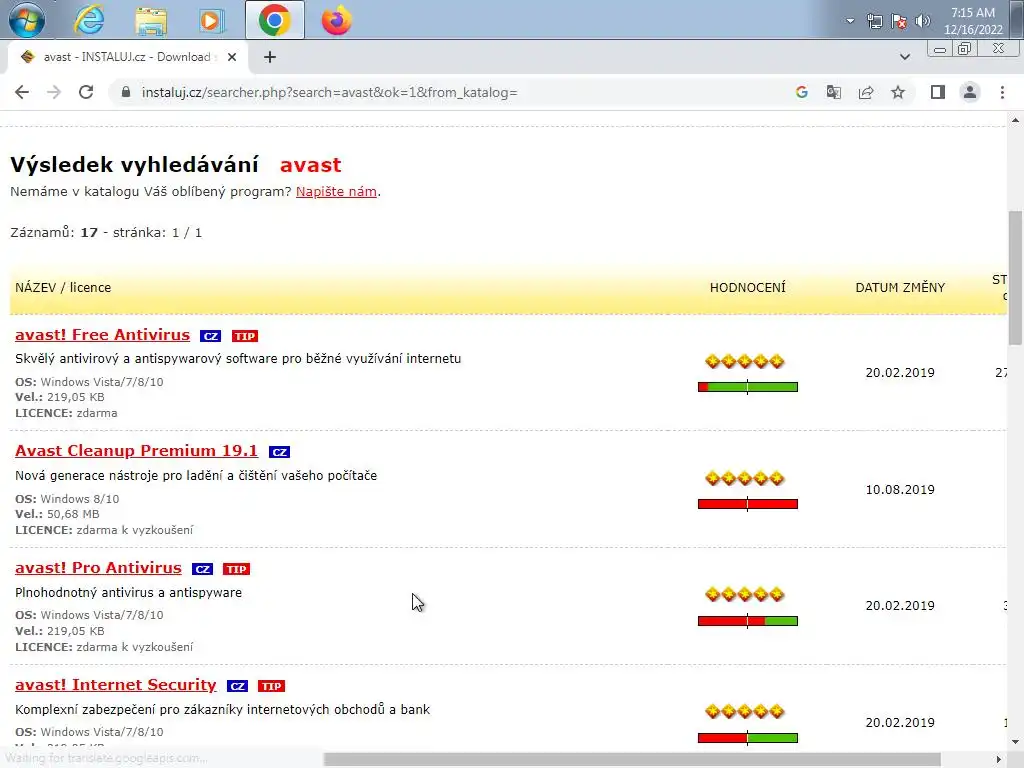Click "LICENCE: zdarma" under avast! Free Antivirus

coord(66,413)
